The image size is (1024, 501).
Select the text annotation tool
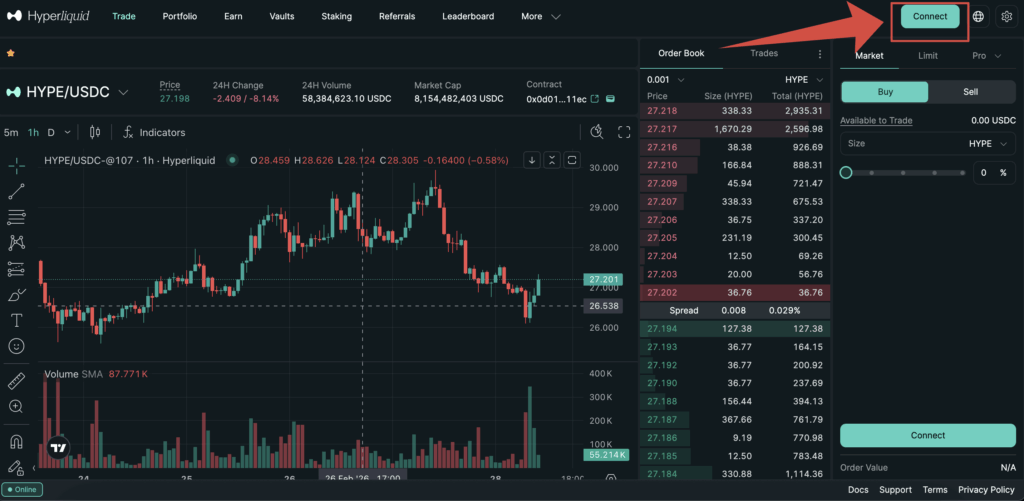pyautogui.click(x=17, y=320)
